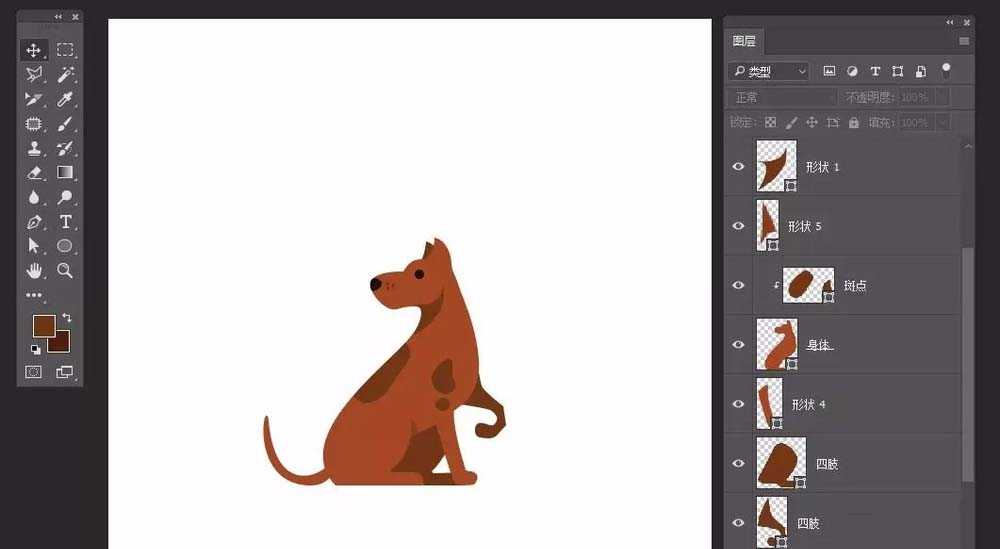Hide the 形状 1 layer
The height and width of the screenshot is (549, 1000).
(739, 167)
